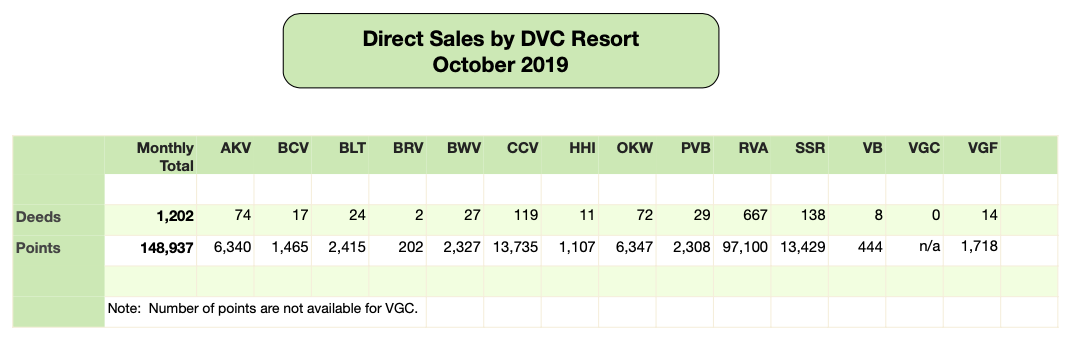Click the Direct Sales by DVC Resort title box
This screenshot has width=1071, height=361.
(x=501, y=50)
